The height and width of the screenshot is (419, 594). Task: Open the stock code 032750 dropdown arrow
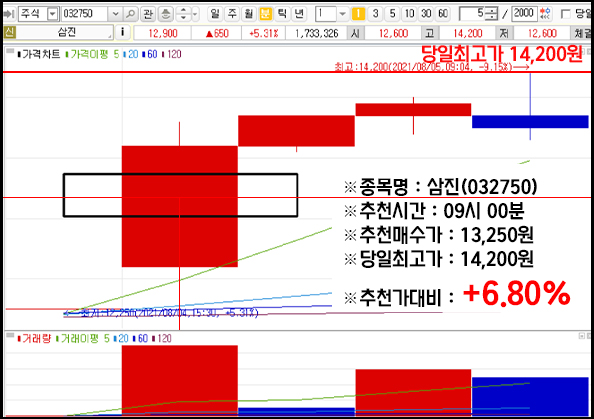pos(115,14)
